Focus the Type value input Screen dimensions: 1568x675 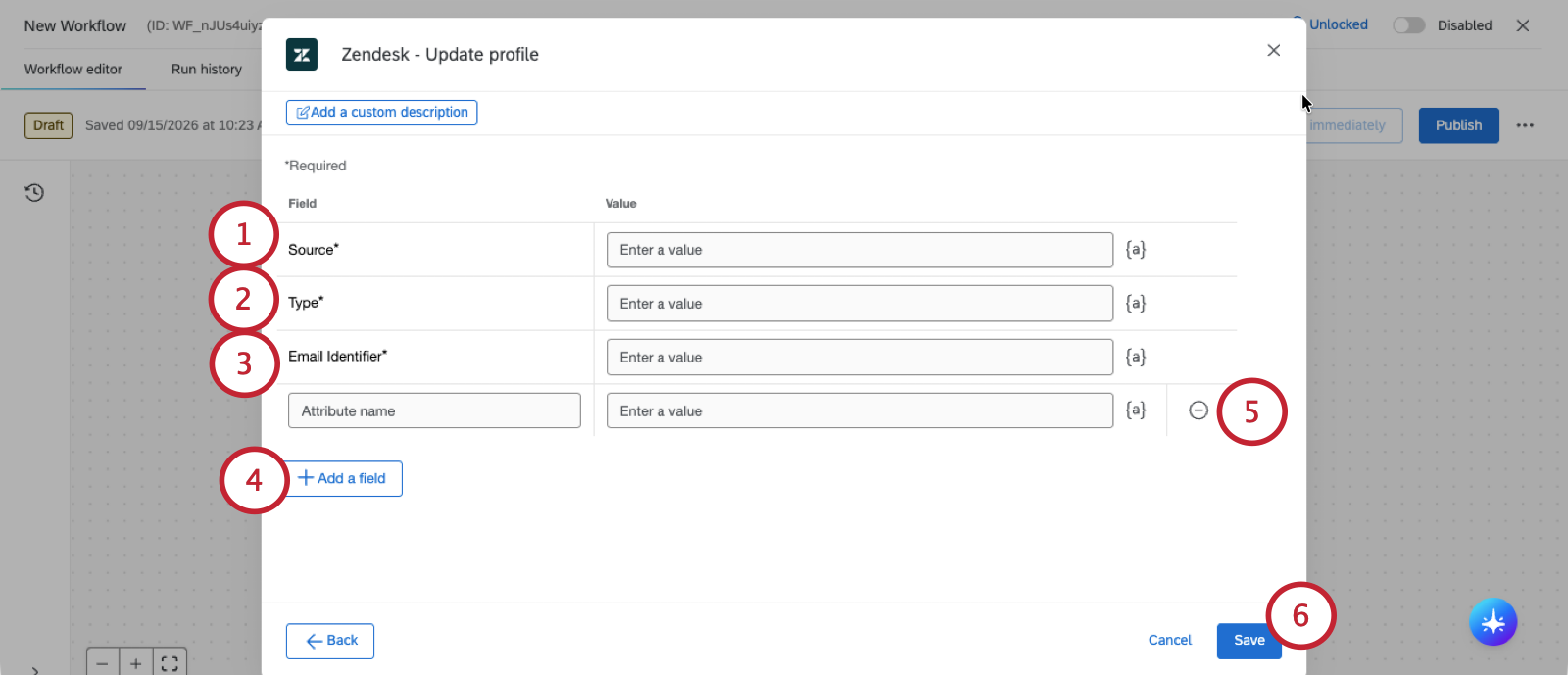coord(859,304)
